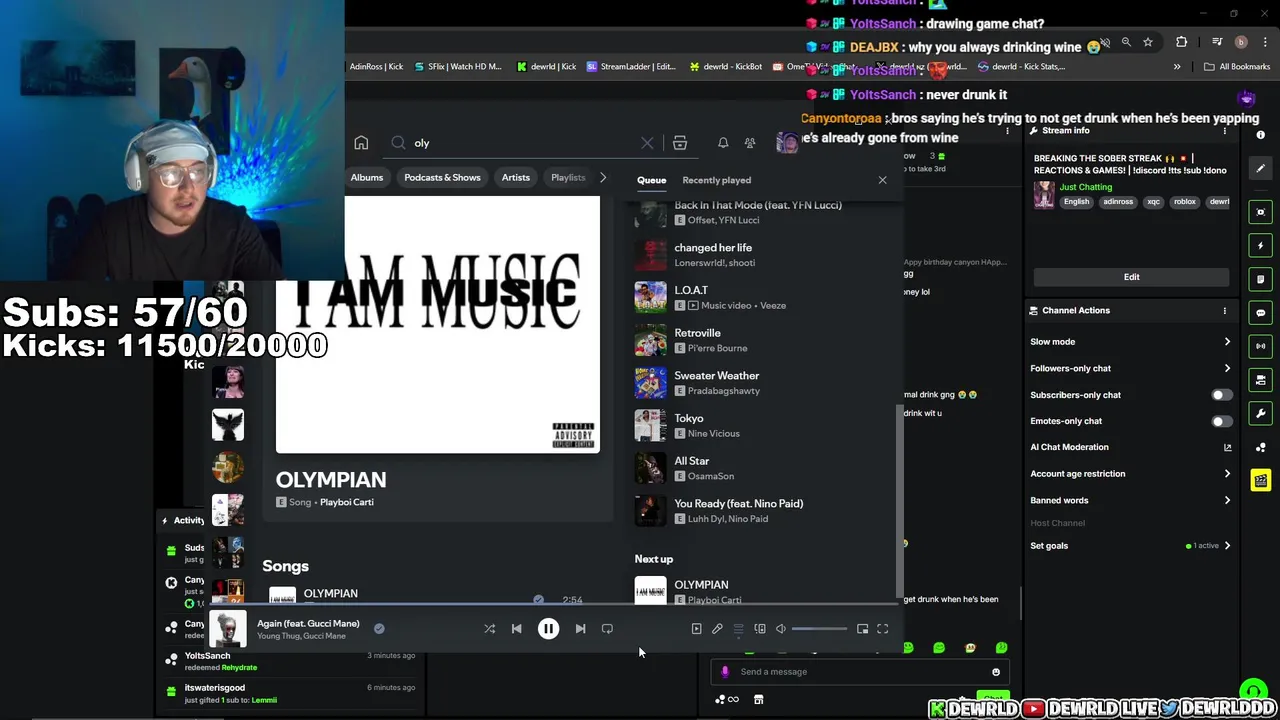Expand Set goals settings
Viewport: 1280px width, 720px height.
coord(1227,546)
